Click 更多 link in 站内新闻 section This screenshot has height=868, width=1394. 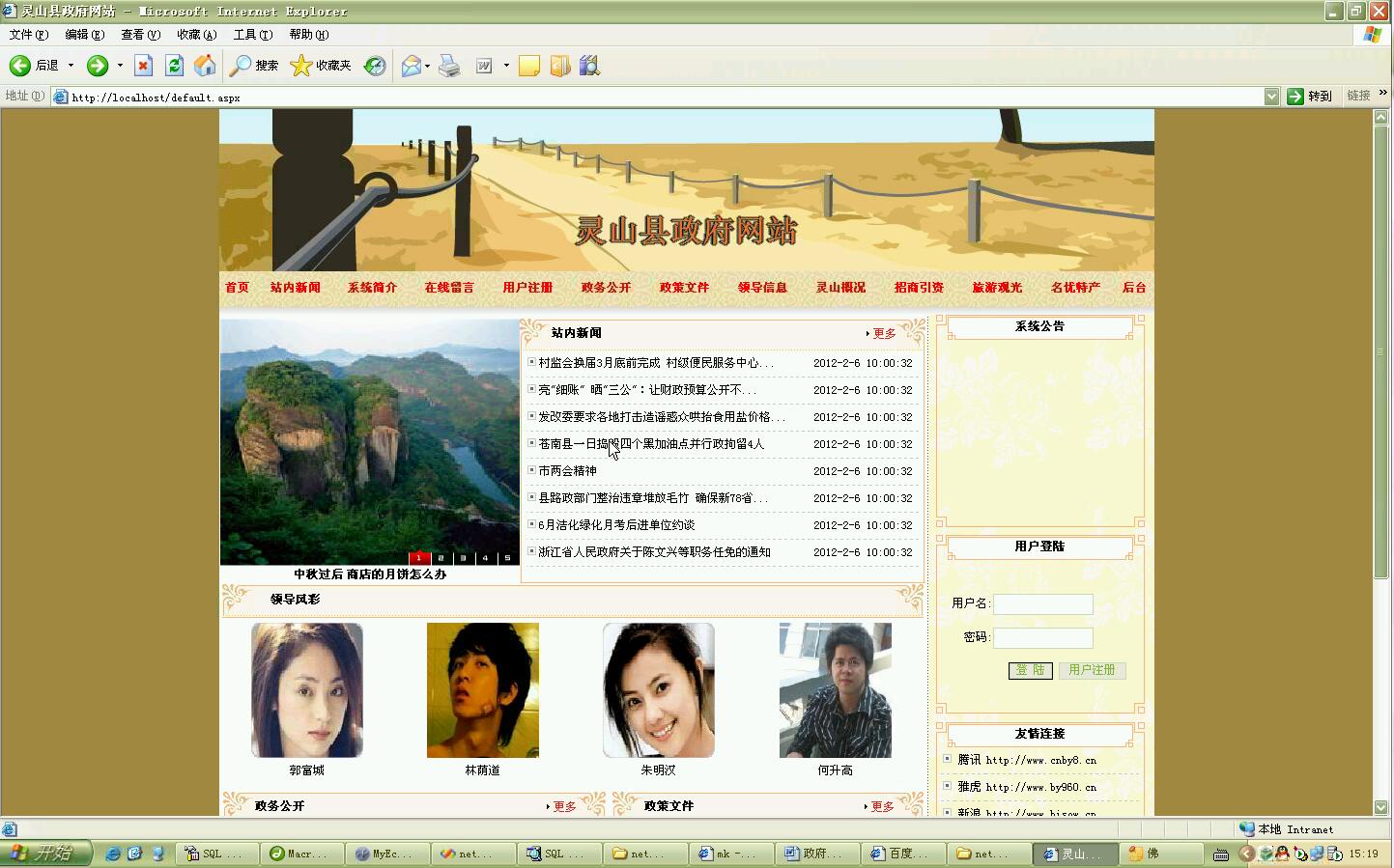click(x=884, y=333)
